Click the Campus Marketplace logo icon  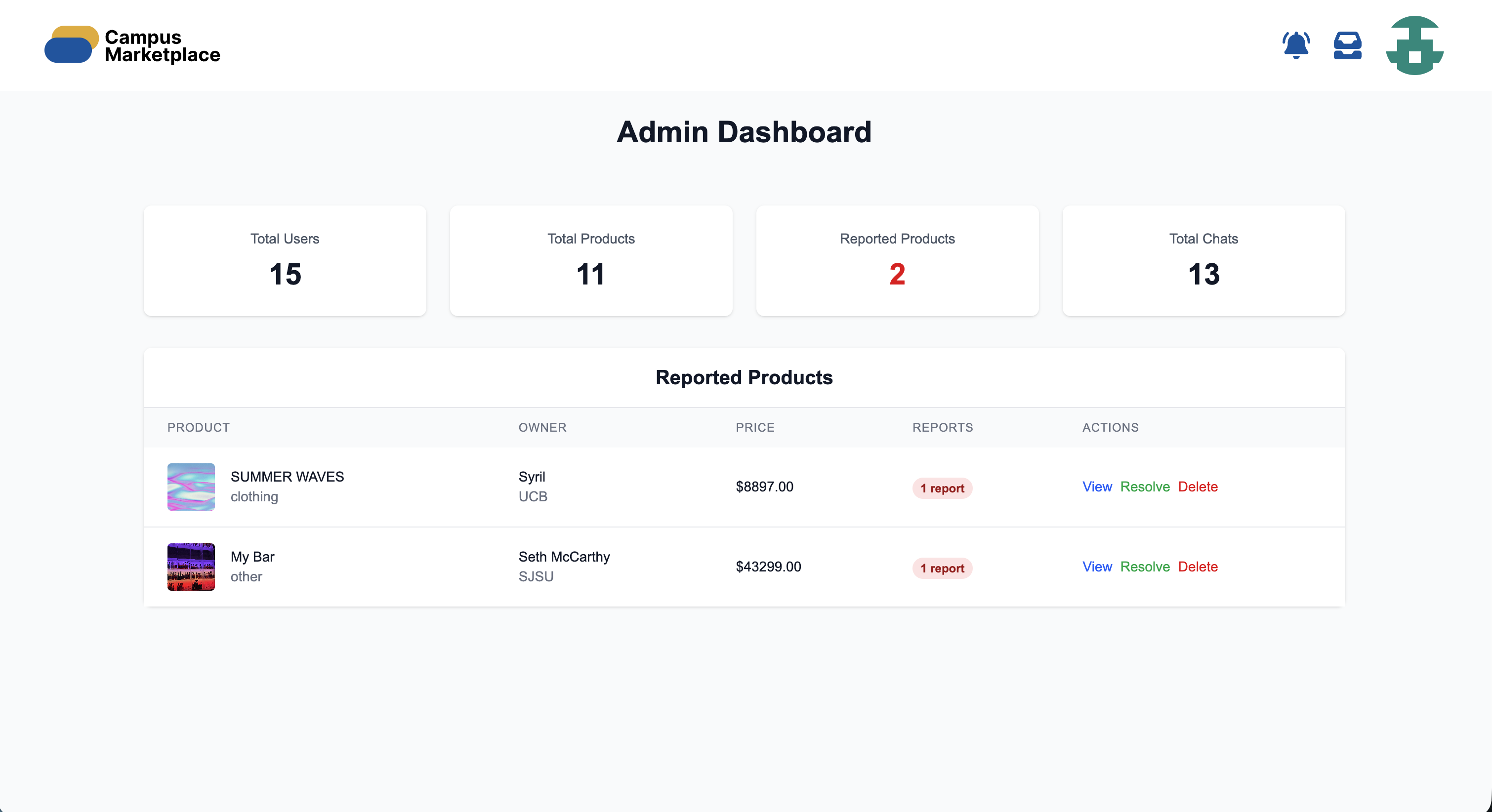click(x=71, y=44)
